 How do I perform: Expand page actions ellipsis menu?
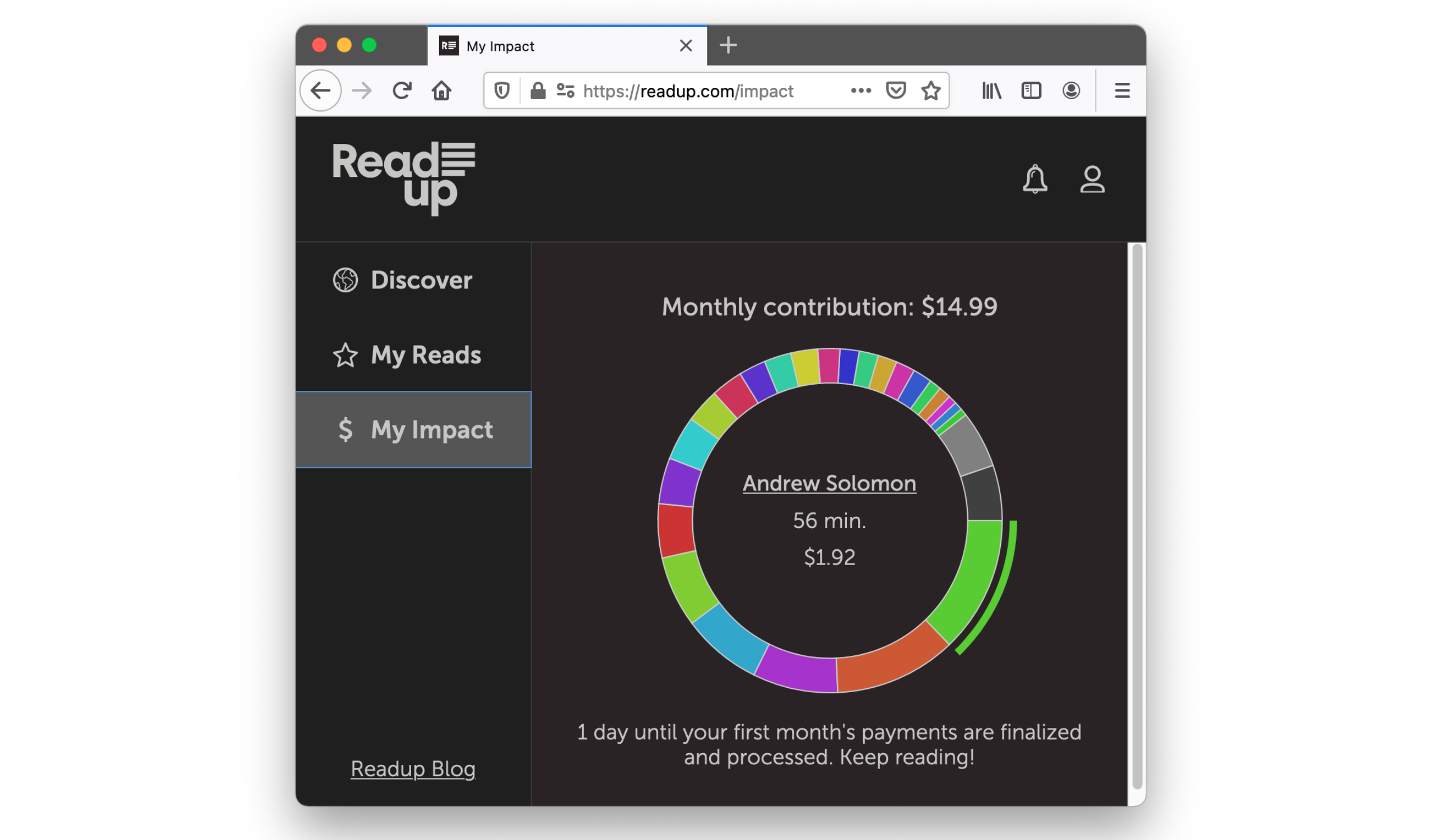click(x=861, y=91)
